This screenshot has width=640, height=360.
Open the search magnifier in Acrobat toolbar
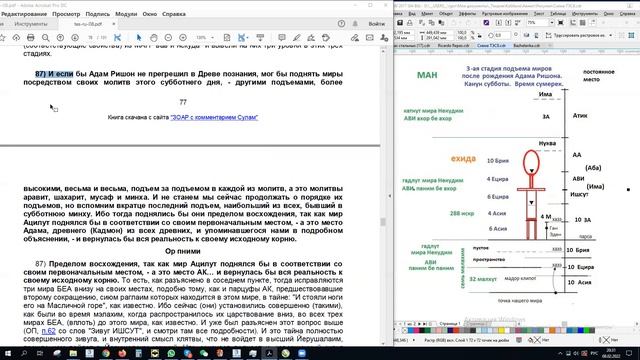pyautogui.click(x=45, y=38)
